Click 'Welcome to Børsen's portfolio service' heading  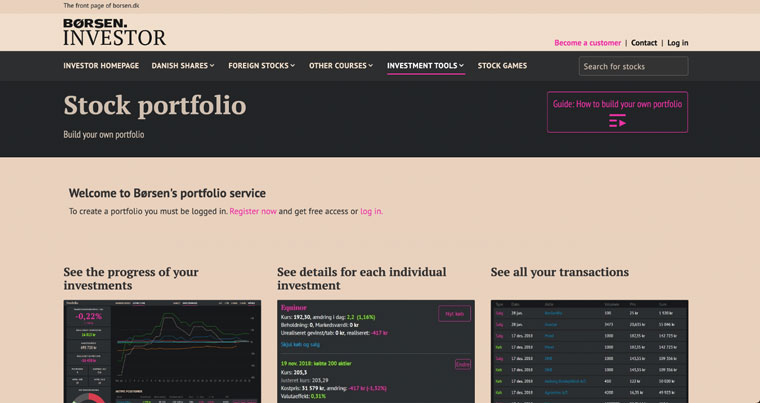[167, 193]
